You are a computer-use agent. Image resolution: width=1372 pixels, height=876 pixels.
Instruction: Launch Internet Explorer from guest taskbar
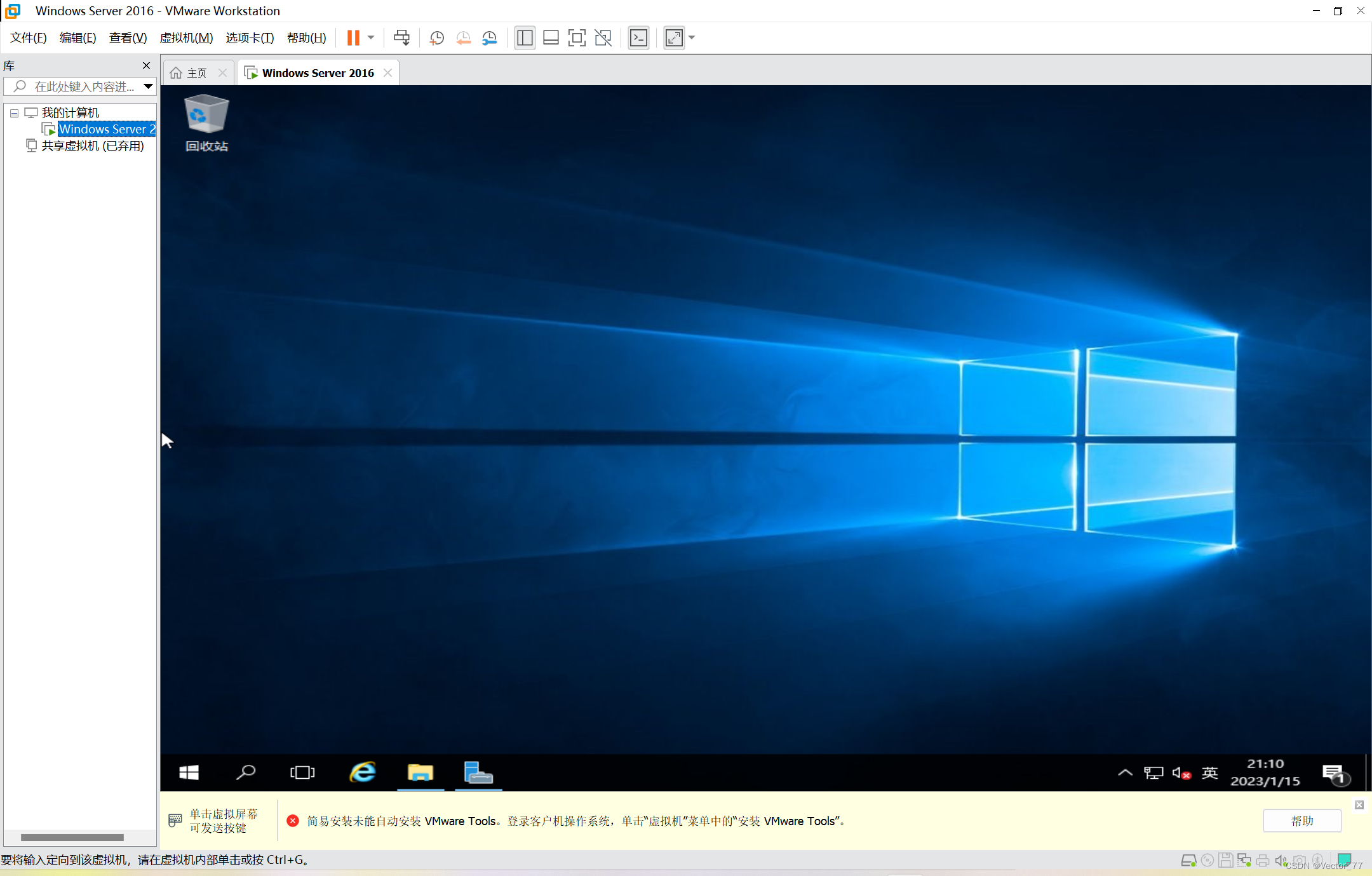(x=363, y=772)
